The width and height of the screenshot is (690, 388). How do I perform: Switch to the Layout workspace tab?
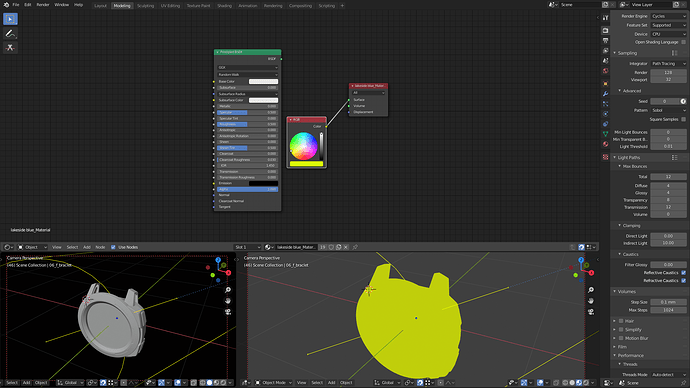100,6
